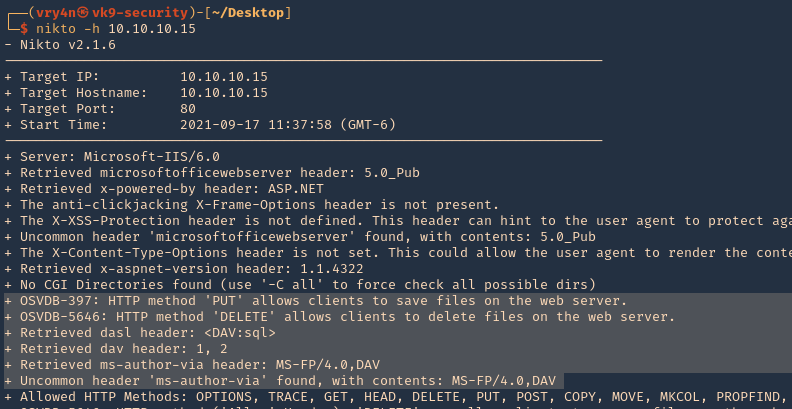Click the Retrieved ms-author-via header line

pos(192,365)
